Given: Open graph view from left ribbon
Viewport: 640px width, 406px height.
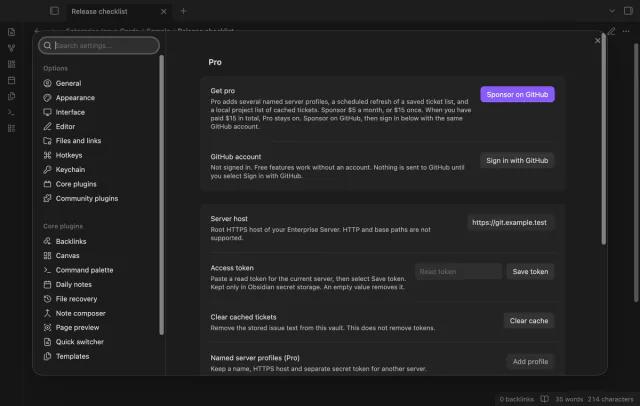Looking at the screenshot, I should coord(11,48).
